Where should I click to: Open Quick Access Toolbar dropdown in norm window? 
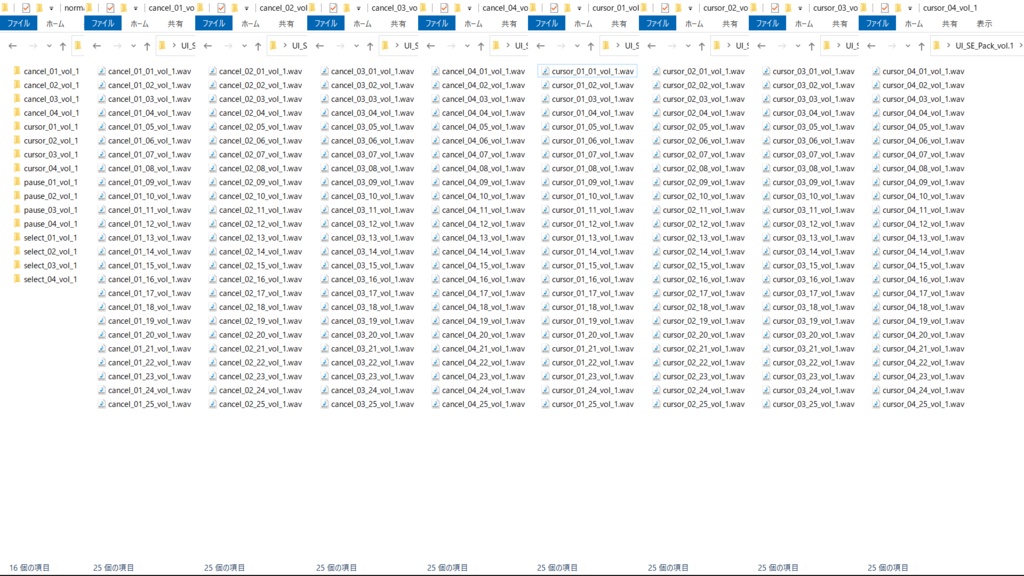click(51, 8)
